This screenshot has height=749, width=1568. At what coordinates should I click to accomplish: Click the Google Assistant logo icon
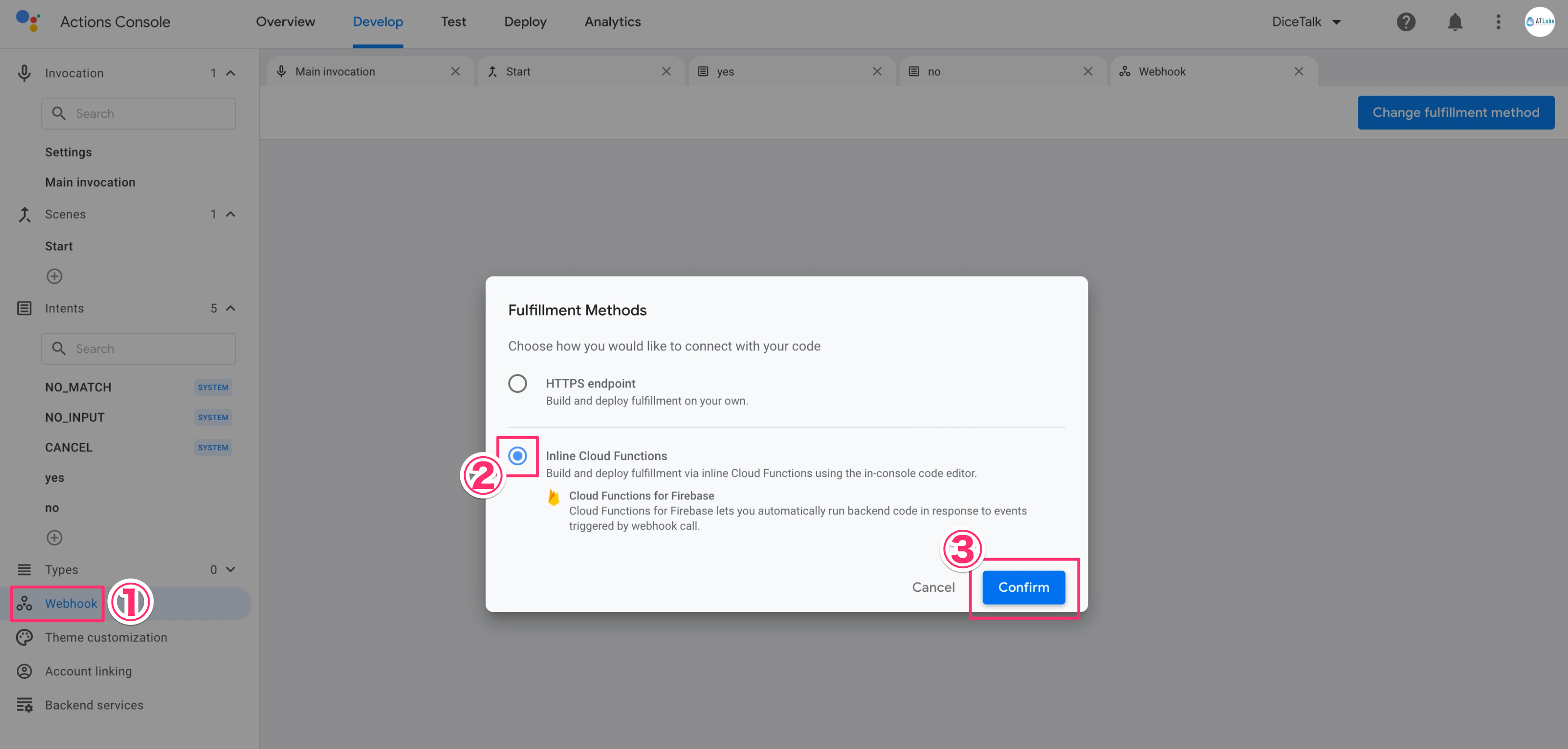click(27, 21)
